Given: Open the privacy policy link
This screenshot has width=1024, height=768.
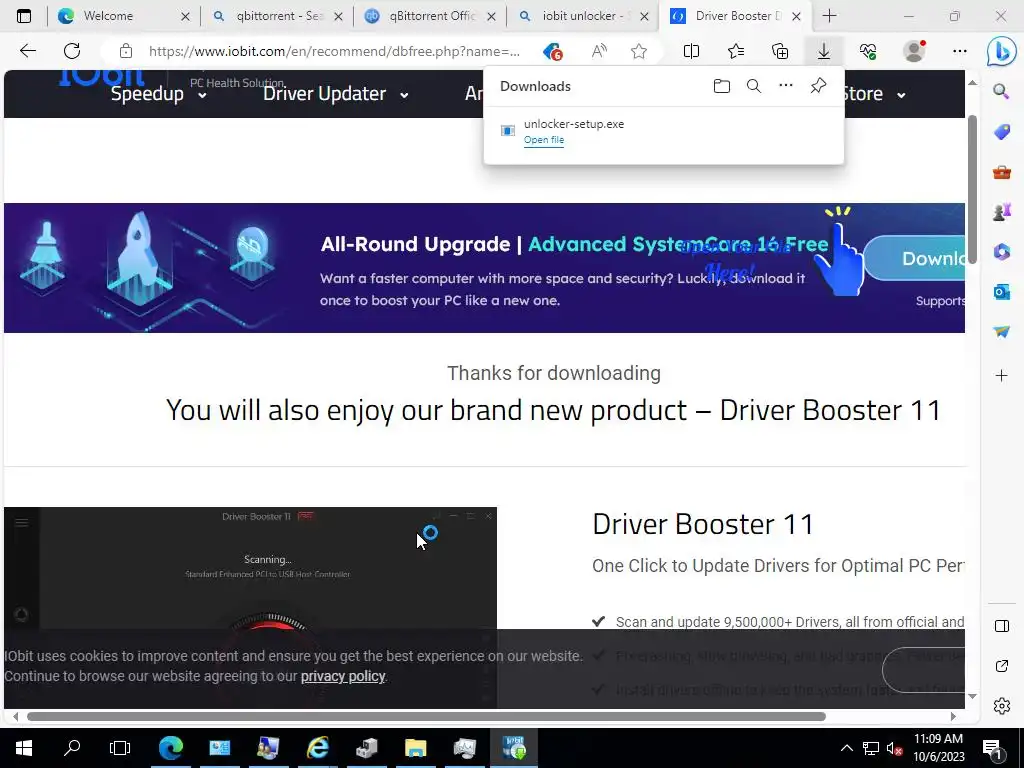Looking at the screenshot, I should (343, 676).
